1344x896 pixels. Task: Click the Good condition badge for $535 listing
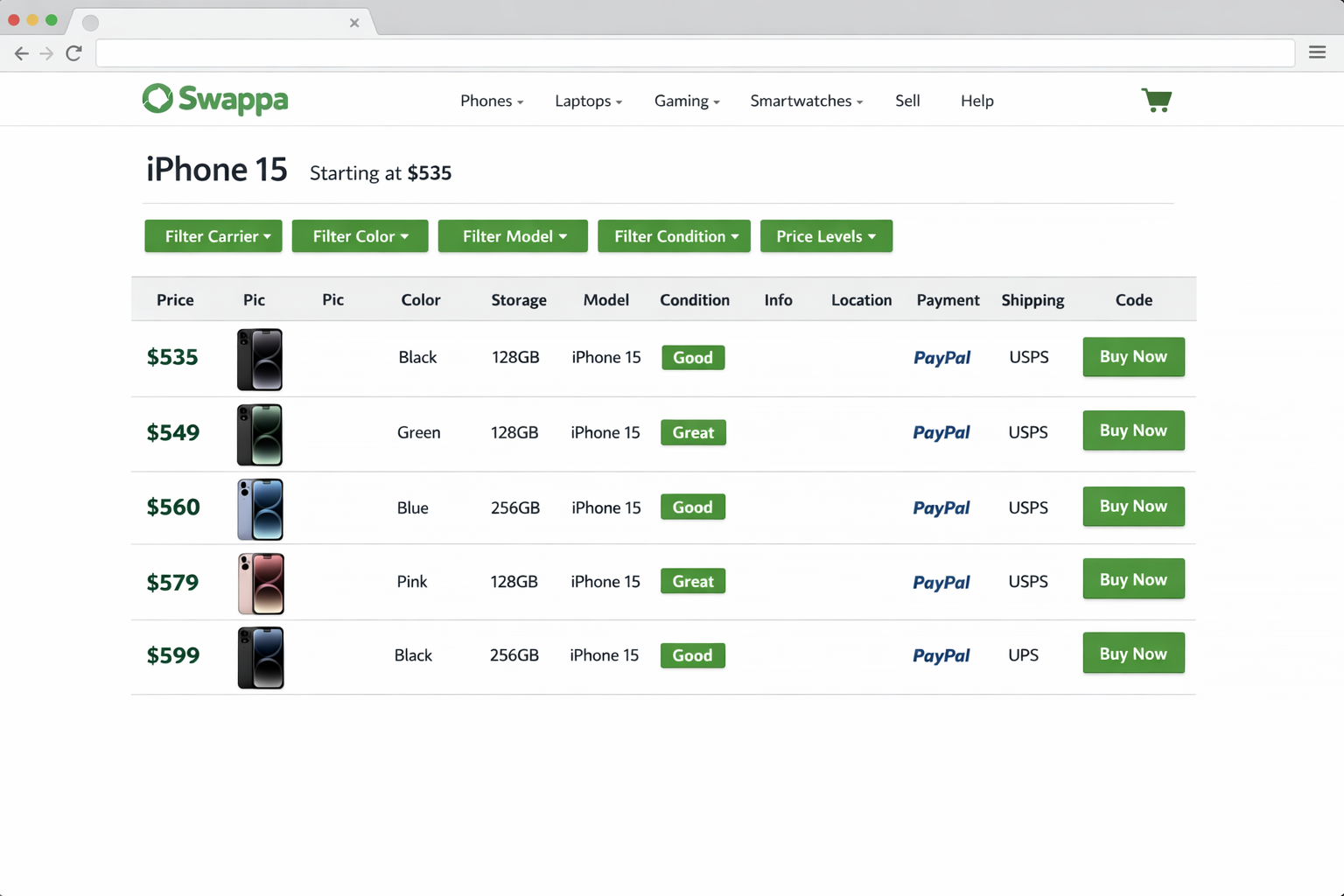click(693, 357)
